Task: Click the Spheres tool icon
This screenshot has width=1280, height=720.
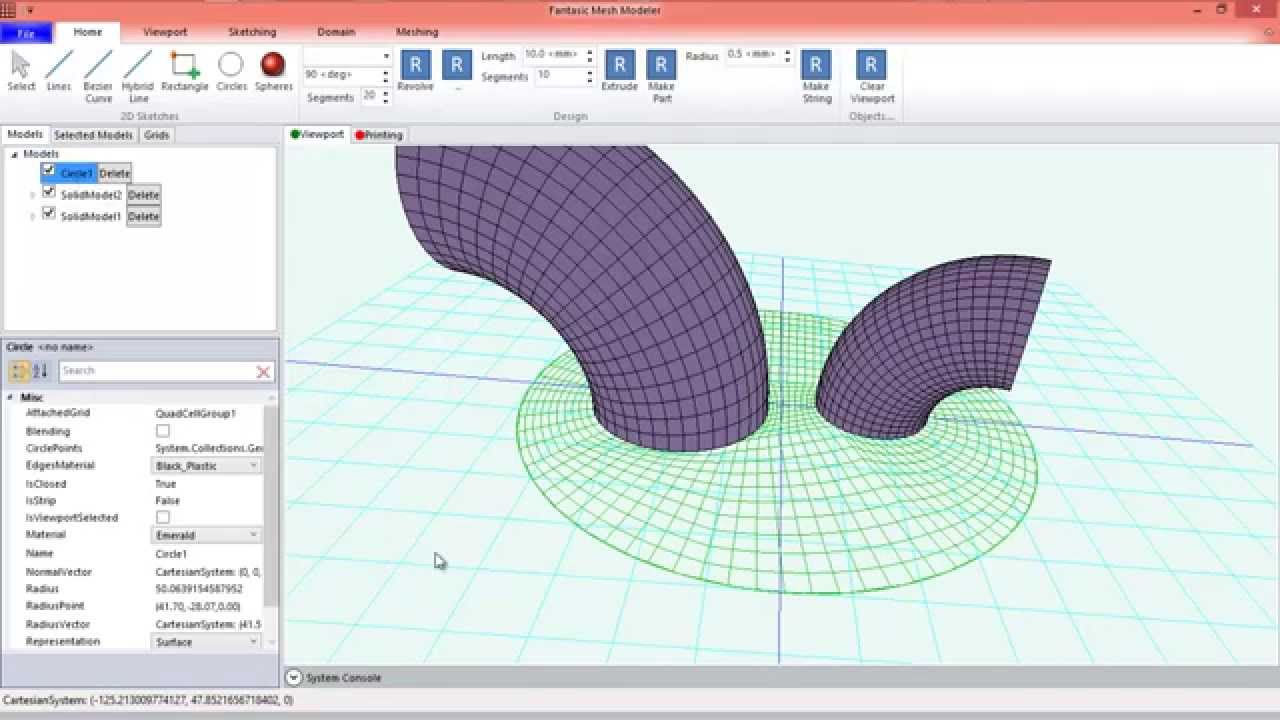Action: tap(273, 71)
